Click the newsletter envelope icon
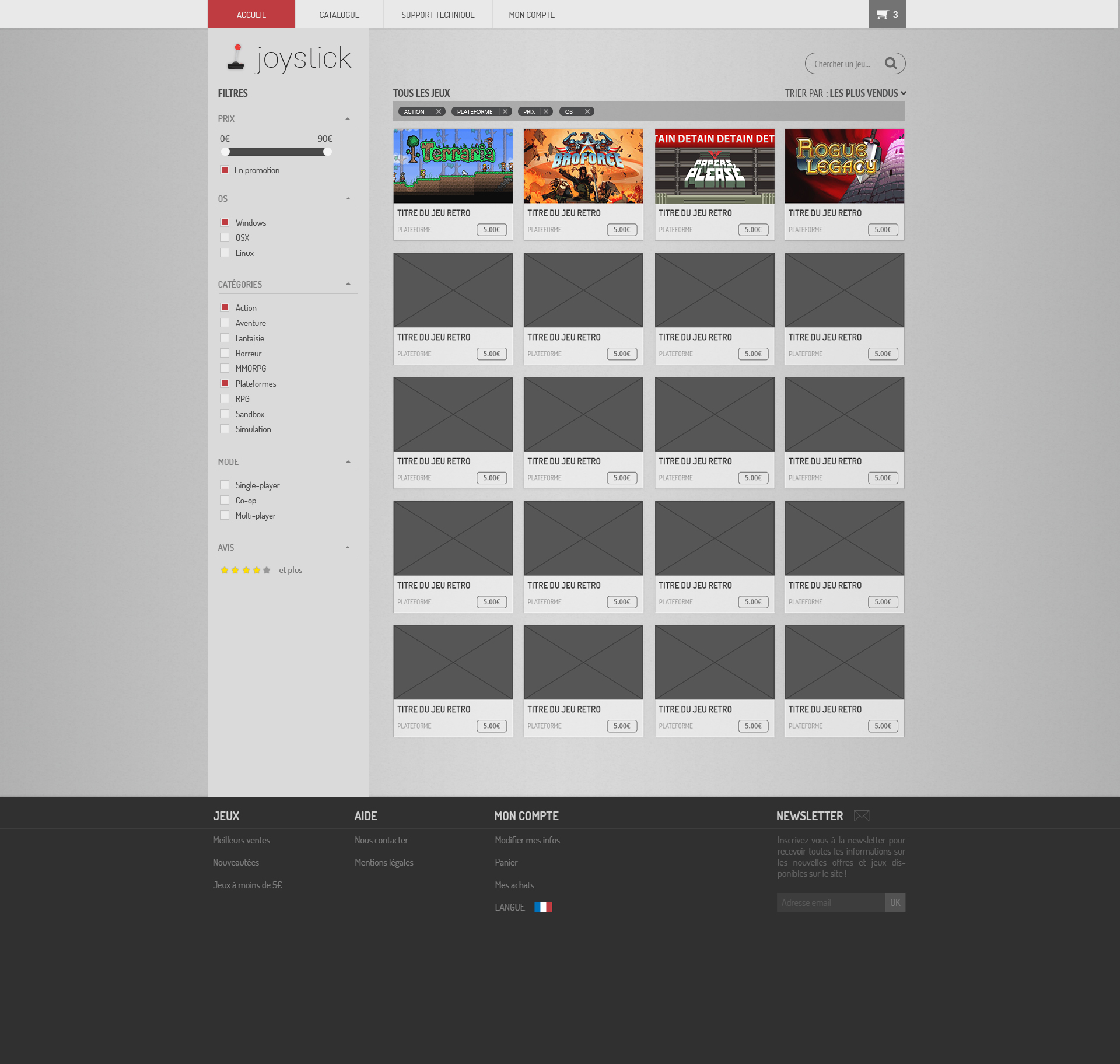This screenshot has height=1064, width=1120. [862, 816]
